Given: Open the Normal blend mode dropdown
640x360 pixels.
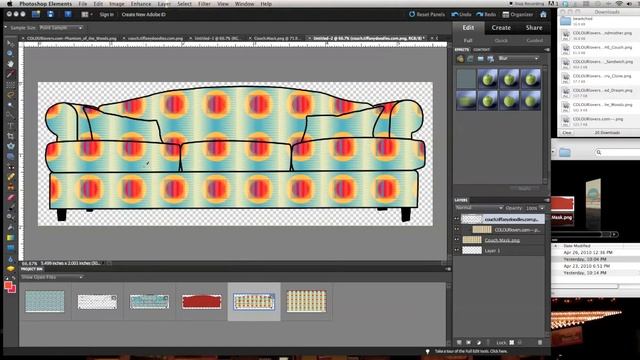Looking at the screenshot, I should (x=479, y=208).
